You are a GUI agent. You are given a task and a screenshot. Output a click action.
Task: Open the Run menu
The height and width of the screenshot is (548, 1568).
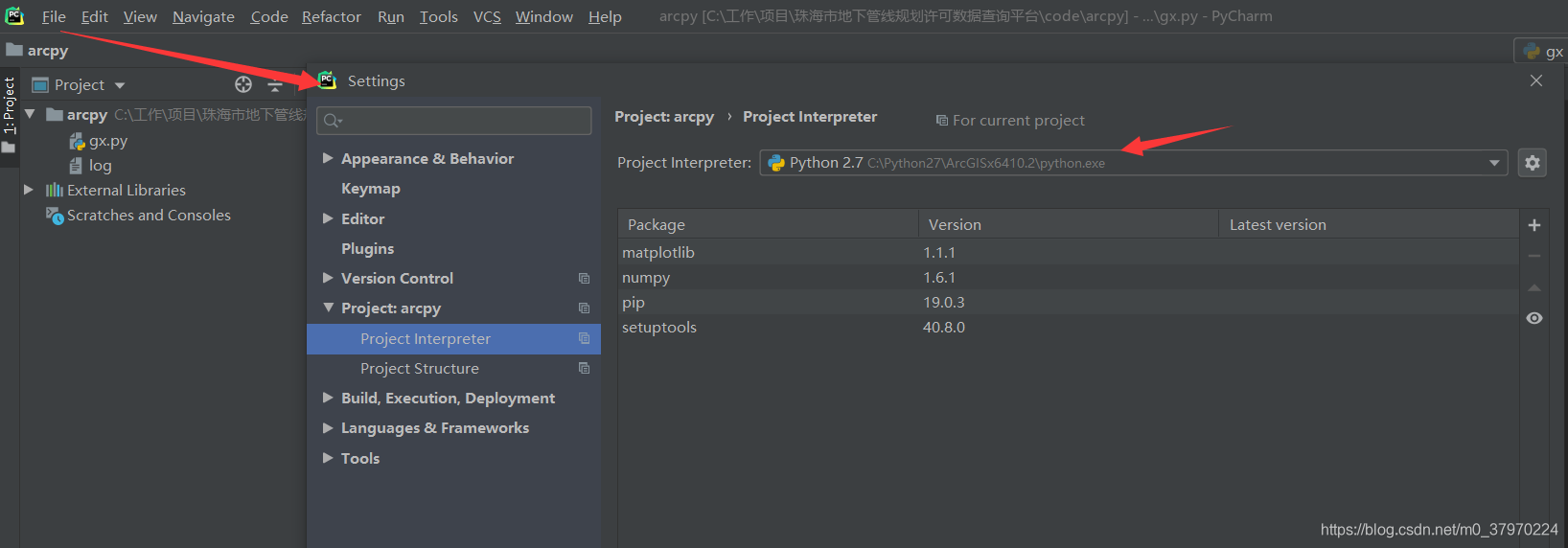coord(391,16)
